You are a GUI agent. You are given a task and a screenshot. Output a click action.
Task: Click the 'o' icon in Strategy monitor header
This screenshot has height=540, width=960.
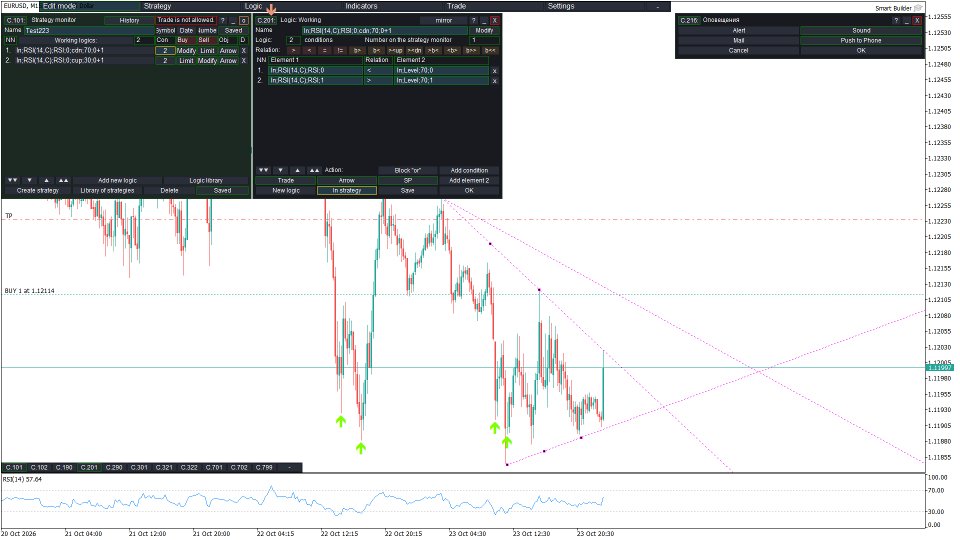click(x=244, y=20)
